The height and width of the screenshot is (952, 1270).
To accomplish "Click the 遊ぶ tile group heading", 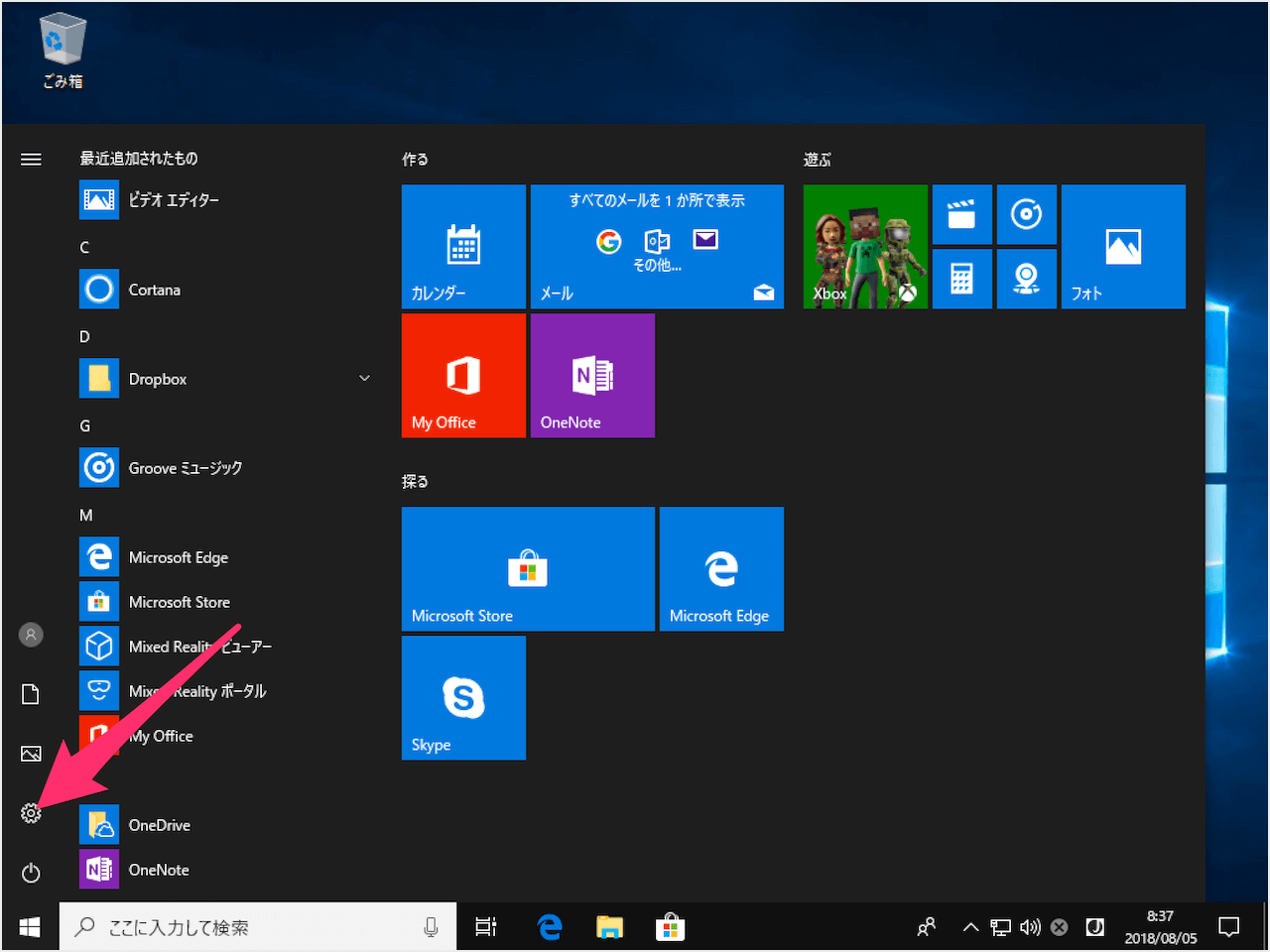I will pyautogui.click(x=818, y=159).
